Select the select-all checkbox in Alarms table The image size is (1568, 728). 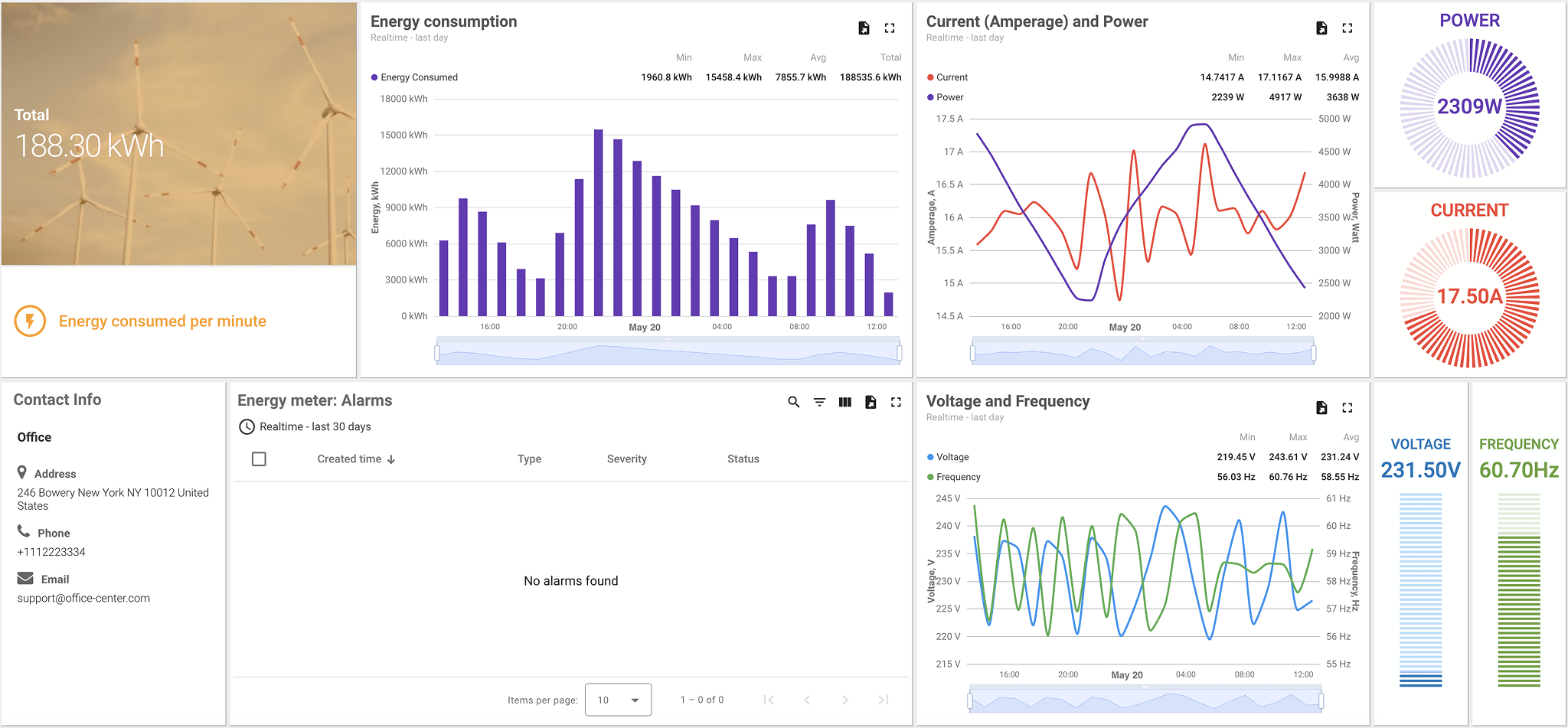259,459
